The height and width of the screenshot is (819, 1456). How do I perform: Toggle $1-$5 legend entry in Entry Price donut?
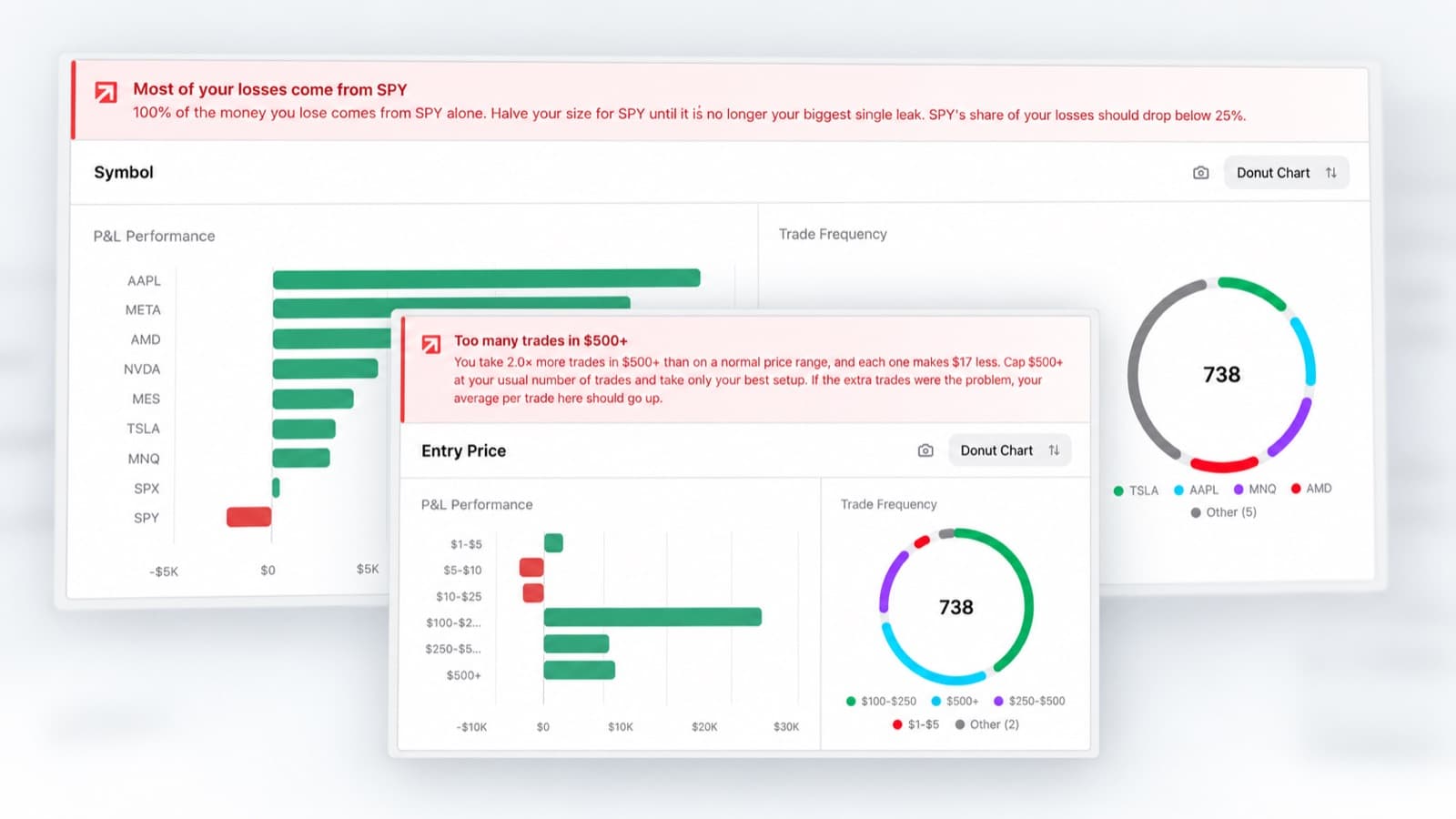(915, 724)
